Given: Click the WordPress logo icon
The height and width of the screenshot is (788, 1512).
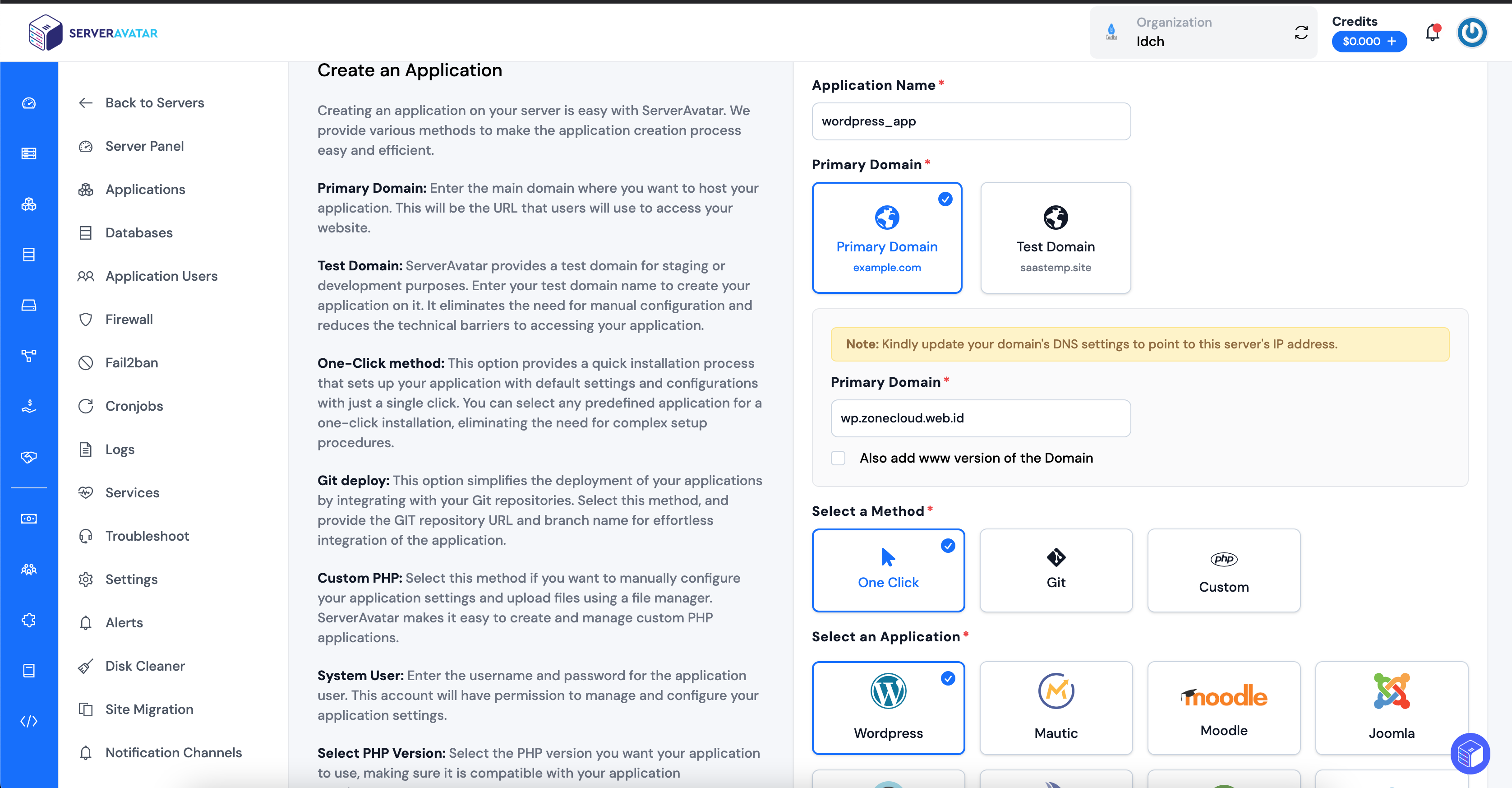Looking at the screenshot, I should [888, 691].
